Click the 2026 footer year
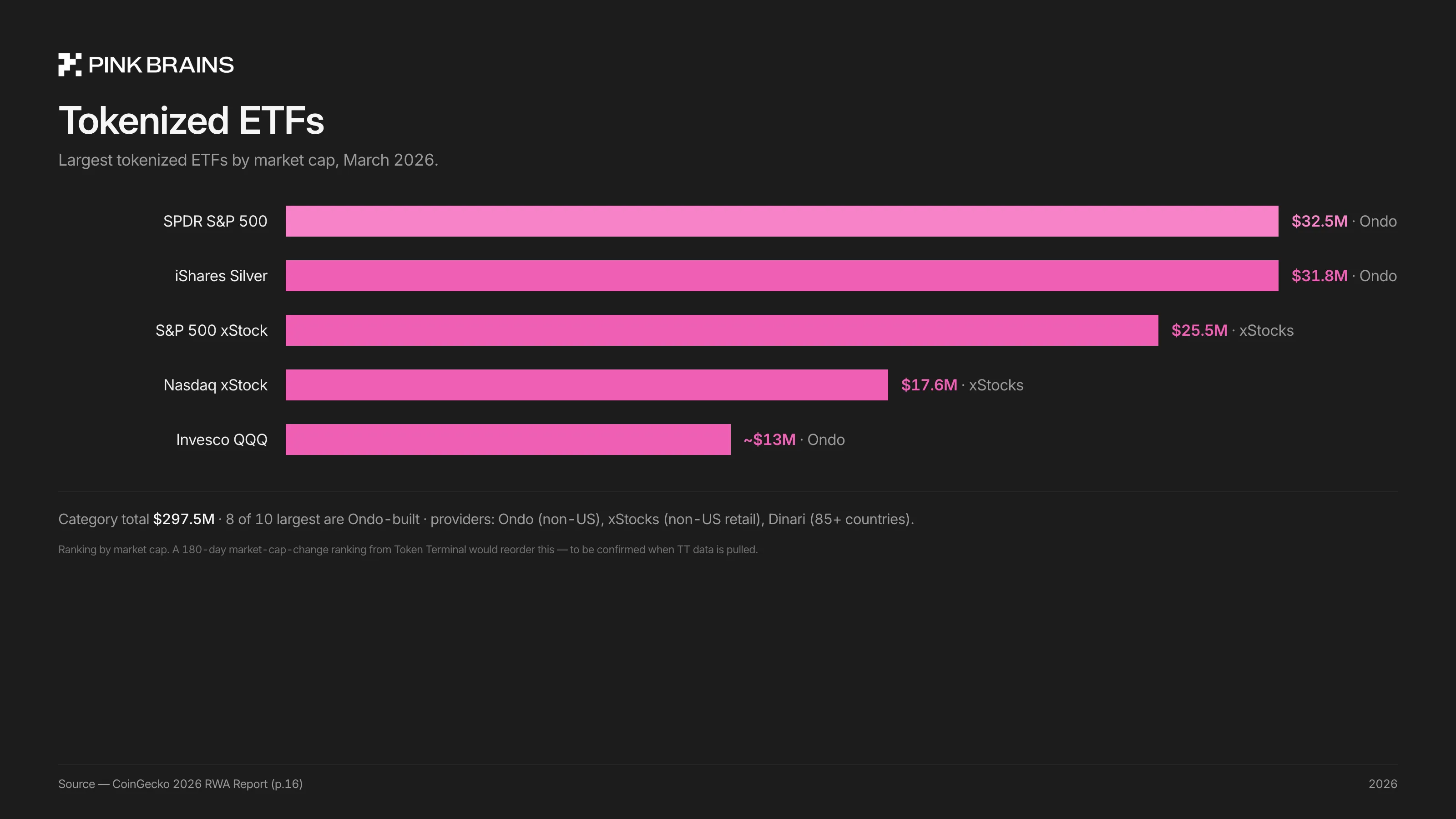 tap(1383, 784)
